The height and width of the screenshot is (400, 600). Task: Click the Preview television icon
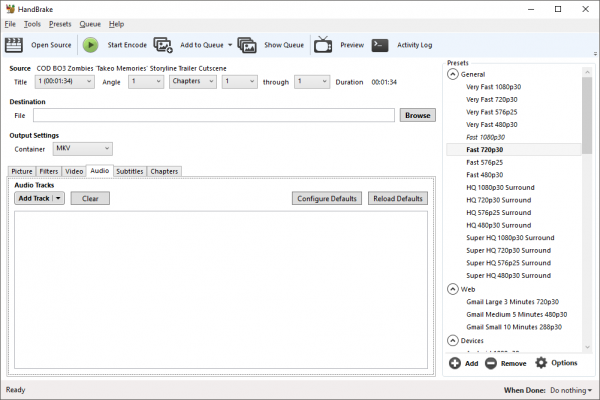(323, 45)
